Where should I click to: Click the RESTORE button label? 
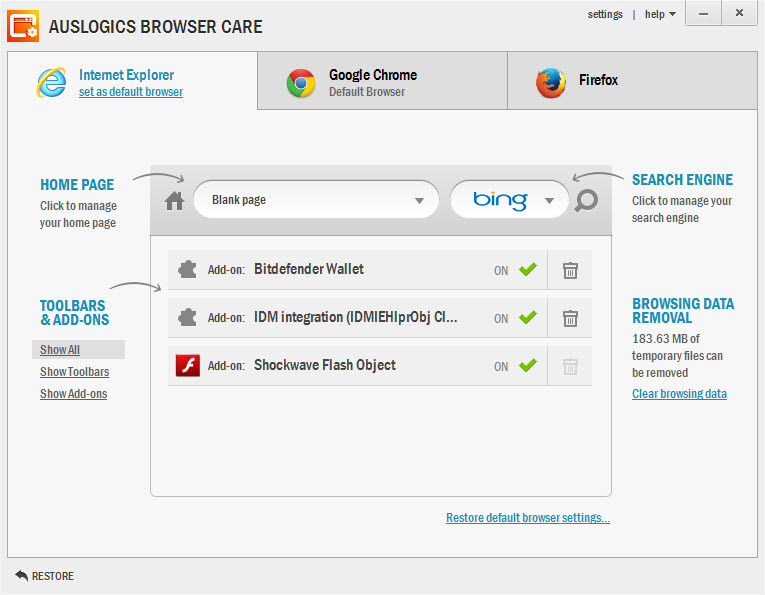(53, 576)
